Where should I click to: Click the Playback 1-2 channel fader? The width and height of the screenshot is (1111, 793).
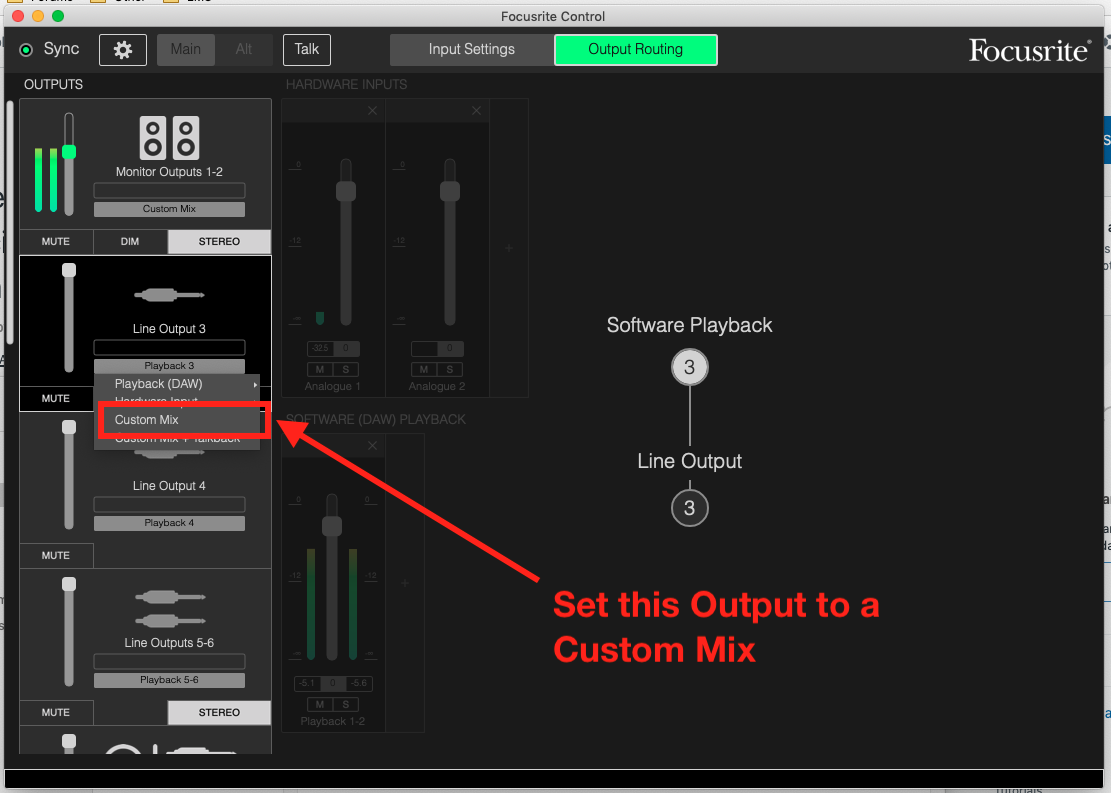(x=332, y=526)
